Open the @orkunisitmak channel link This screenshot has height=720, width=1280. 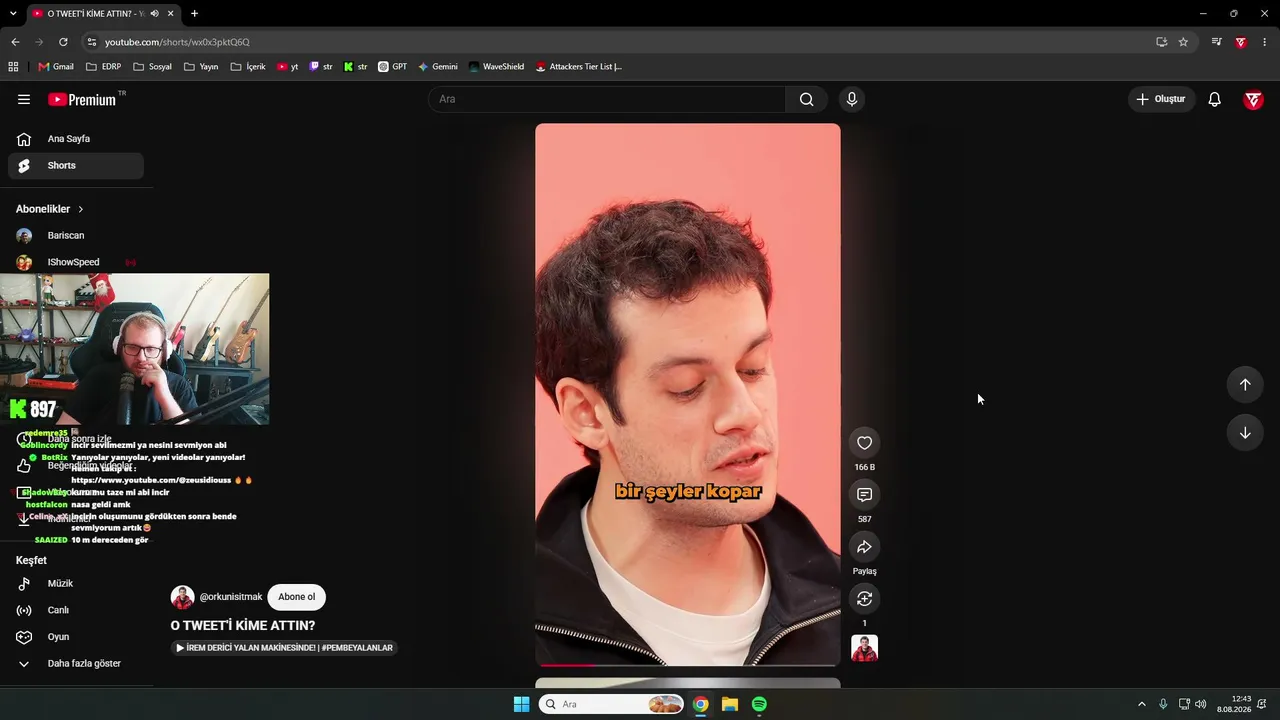coord(231,597)
